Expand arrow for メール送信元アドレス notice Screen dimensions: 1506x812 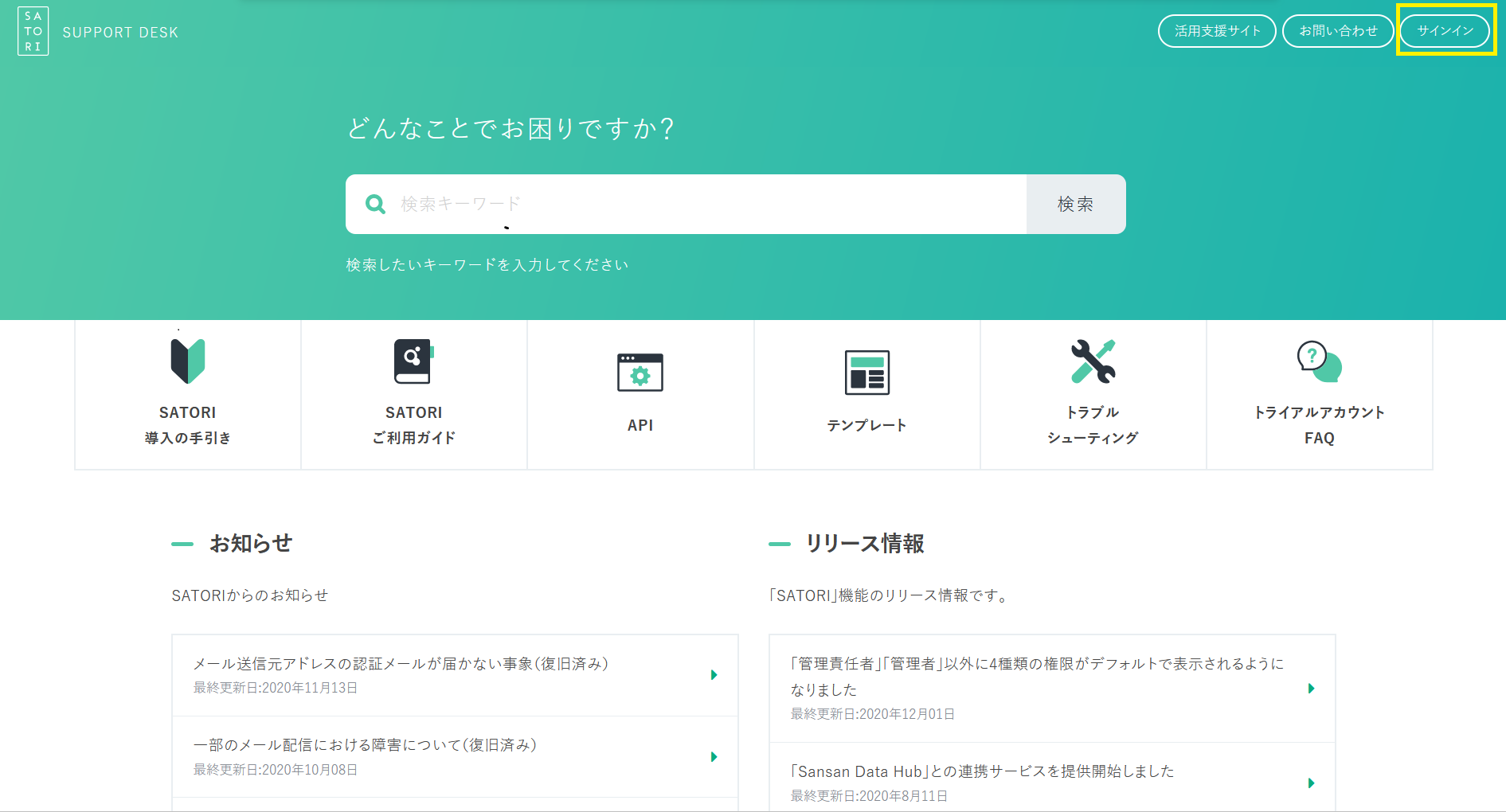(714, 675)
